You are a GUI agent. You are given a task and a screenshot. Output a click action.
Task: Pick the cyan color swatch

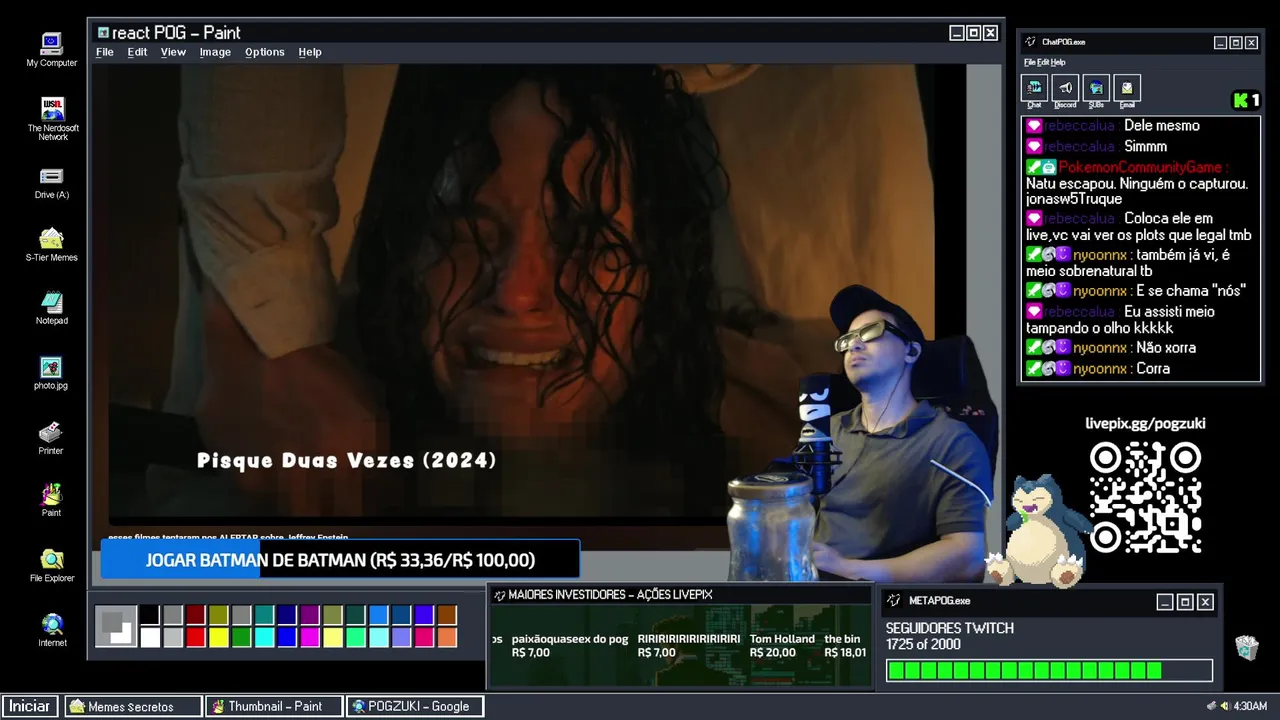click(x=264, y=637)
